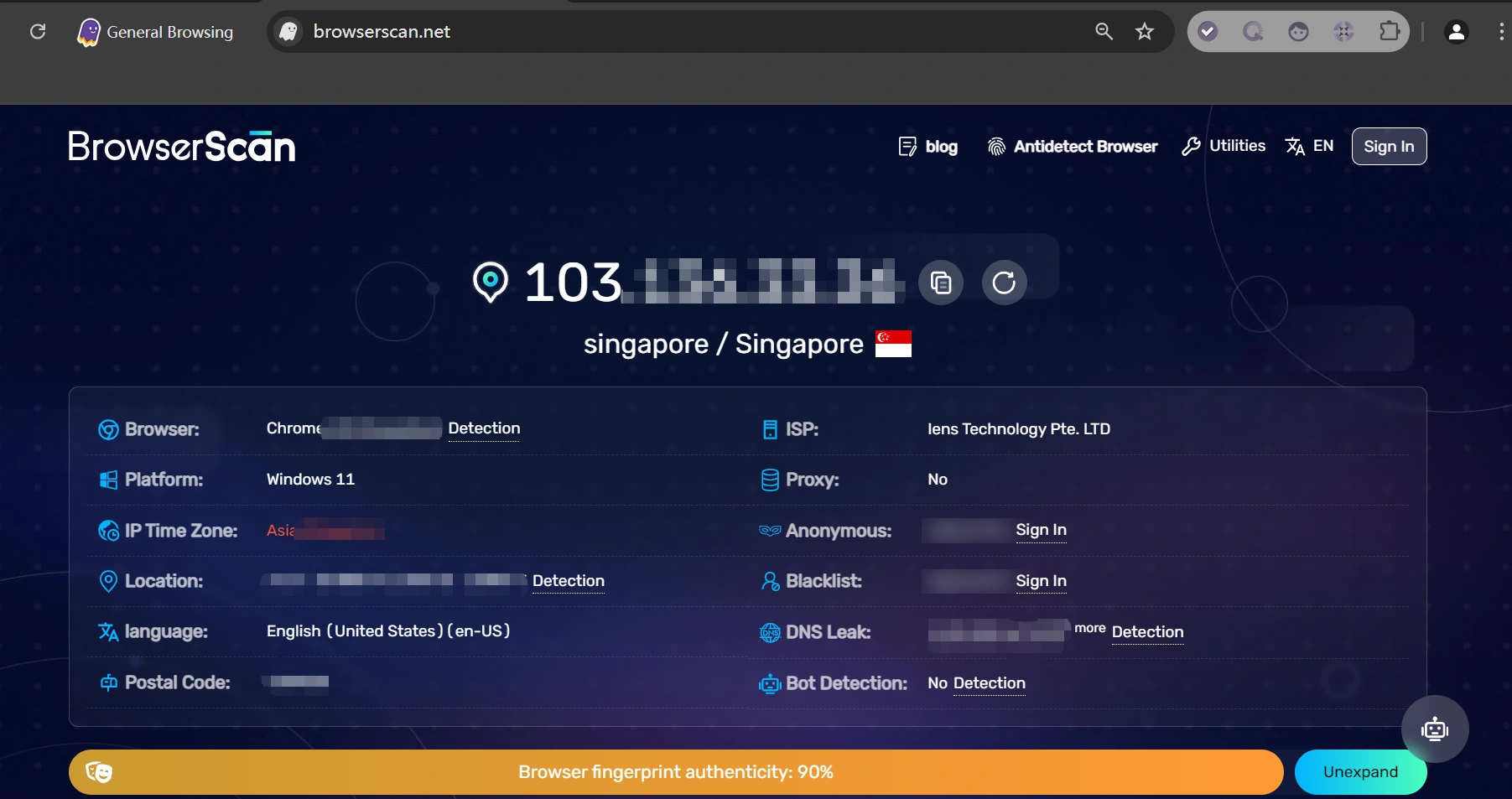
Task: Click the theater masks icon on fingerprint bar
Action: pyautogui.click(x=99, y=772)
